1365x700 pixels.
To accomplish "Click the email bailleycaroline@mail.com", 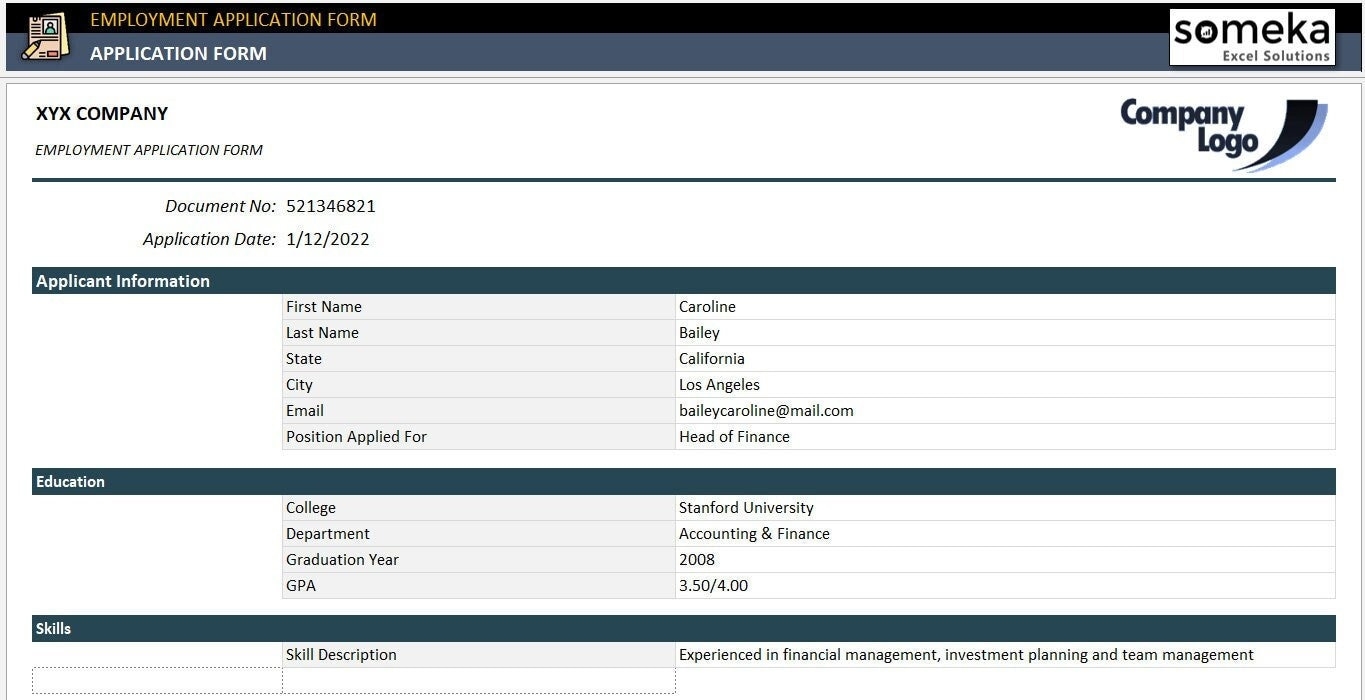I will click(x=765, y=410).
